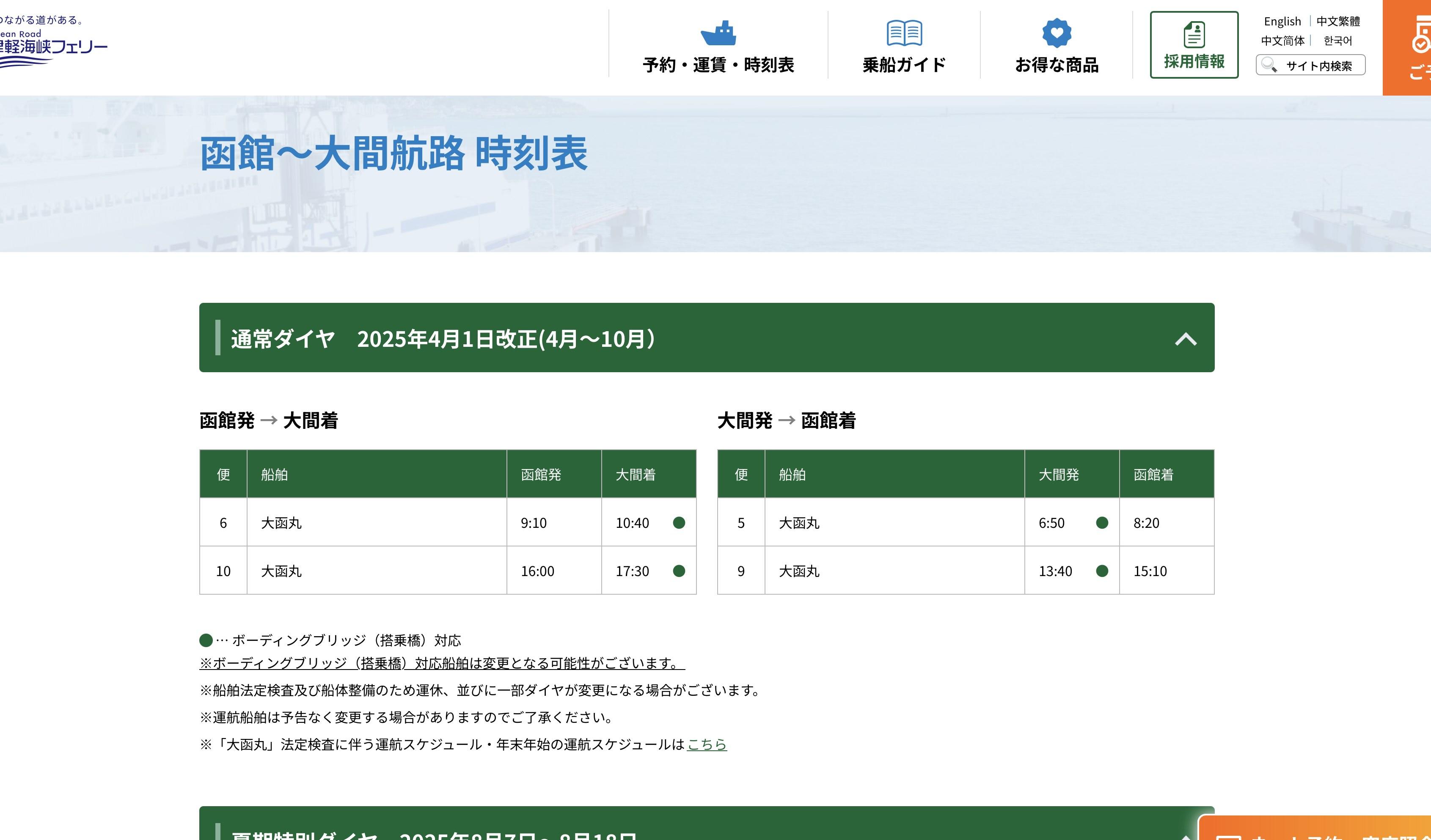Image resolution: width=1431 pixels, height=840 pixels.
Task: Click the chevron up arrow on green header
Action: (1186, 339)
